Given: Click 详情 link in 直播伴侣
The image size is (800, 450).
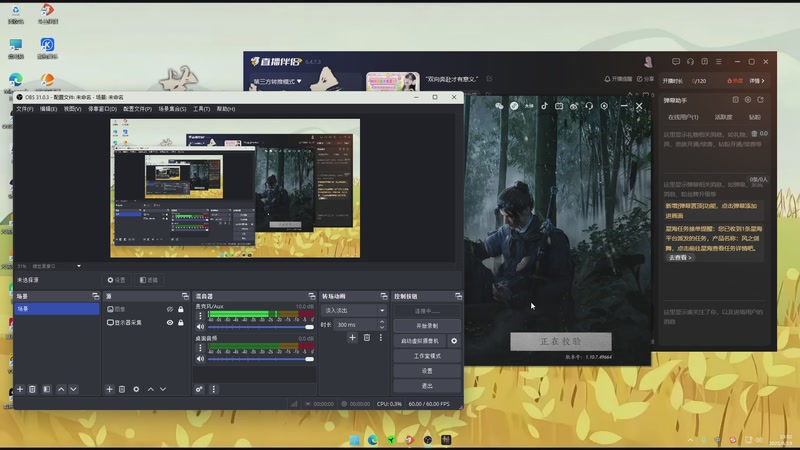Looking at the screenshot, I should point(757,81).
